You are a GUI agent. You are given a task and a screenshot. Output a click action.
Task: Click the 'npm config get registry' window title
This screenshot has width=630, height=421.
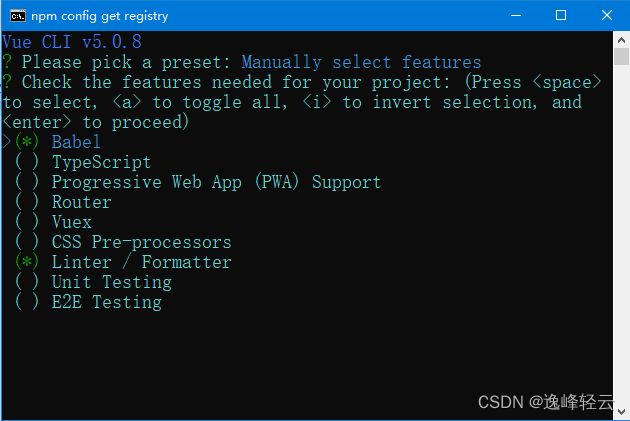pos(100,16)
